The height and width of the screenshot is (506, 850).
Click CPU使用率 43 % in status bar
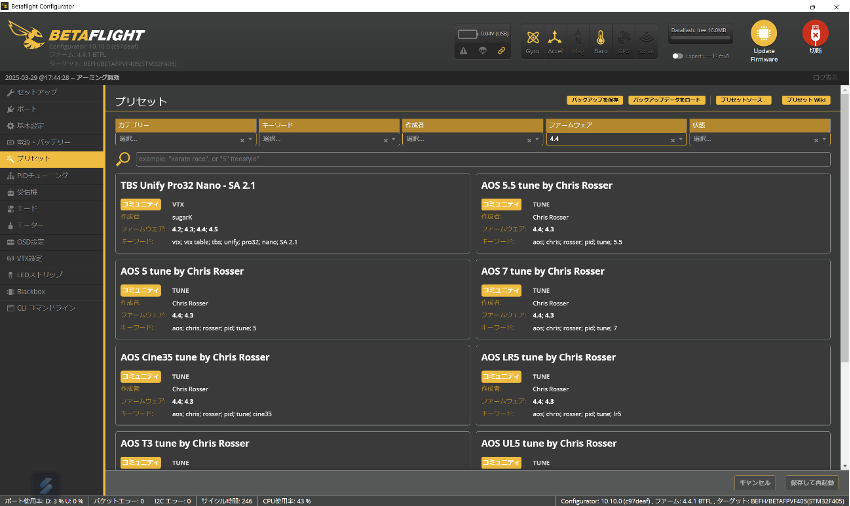click(287, 501)
